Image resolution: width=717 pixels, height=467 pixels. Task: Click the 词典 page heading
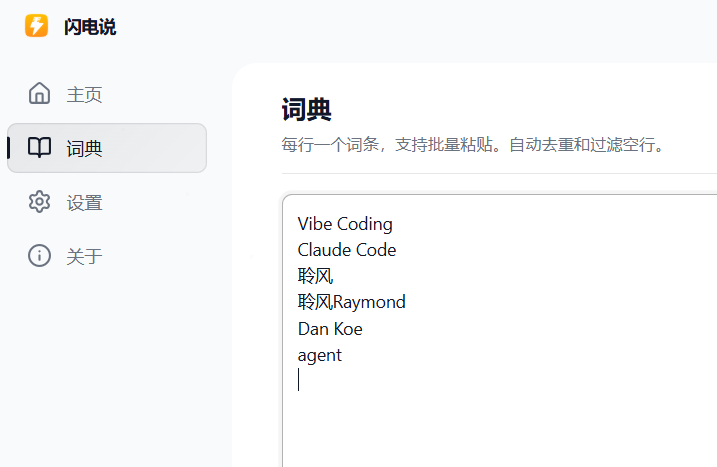(307, 109)
